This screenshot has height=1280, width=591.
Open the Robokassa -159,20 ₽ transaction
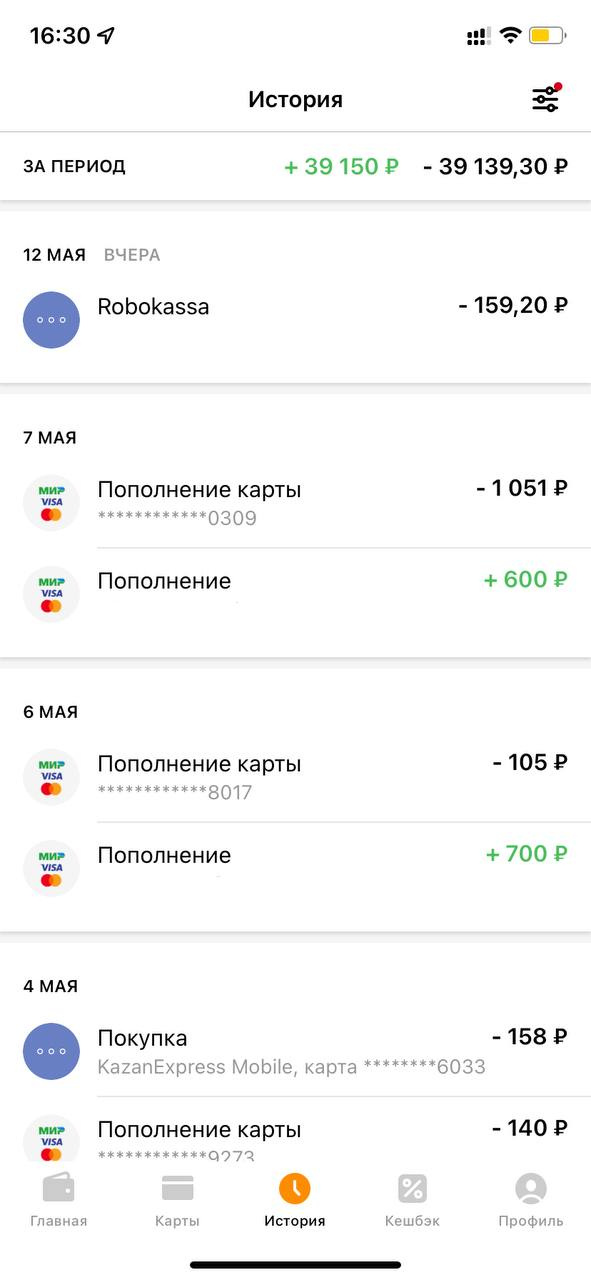295,320
